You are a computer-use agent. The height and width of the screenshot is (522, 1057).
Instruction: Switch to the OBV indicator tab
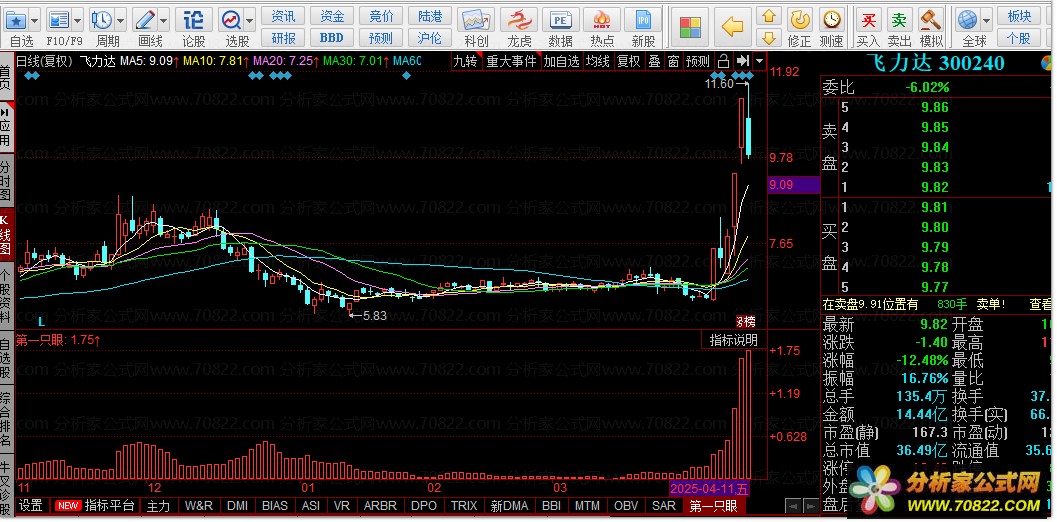coord(626,506)
